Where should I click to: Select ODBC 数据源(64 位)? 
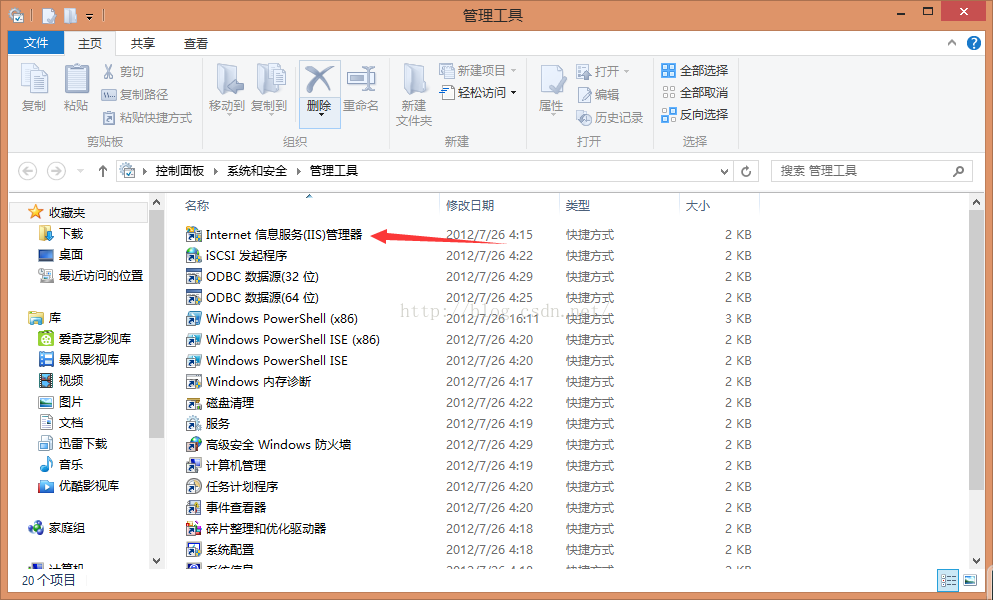tap(252, 297)
